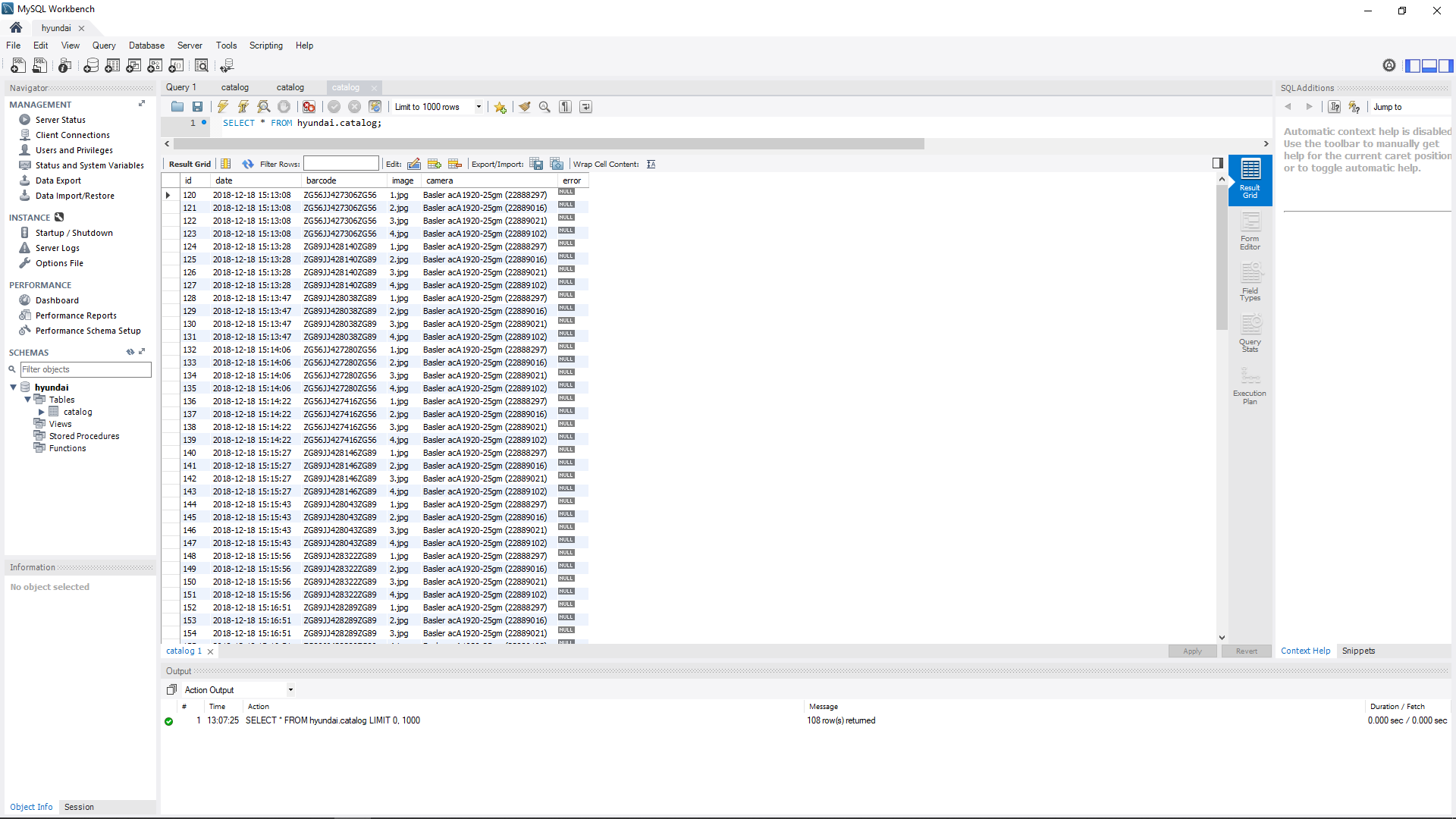
Task: Save the SQL script with the floppy icon
Action: pos(197,107)
